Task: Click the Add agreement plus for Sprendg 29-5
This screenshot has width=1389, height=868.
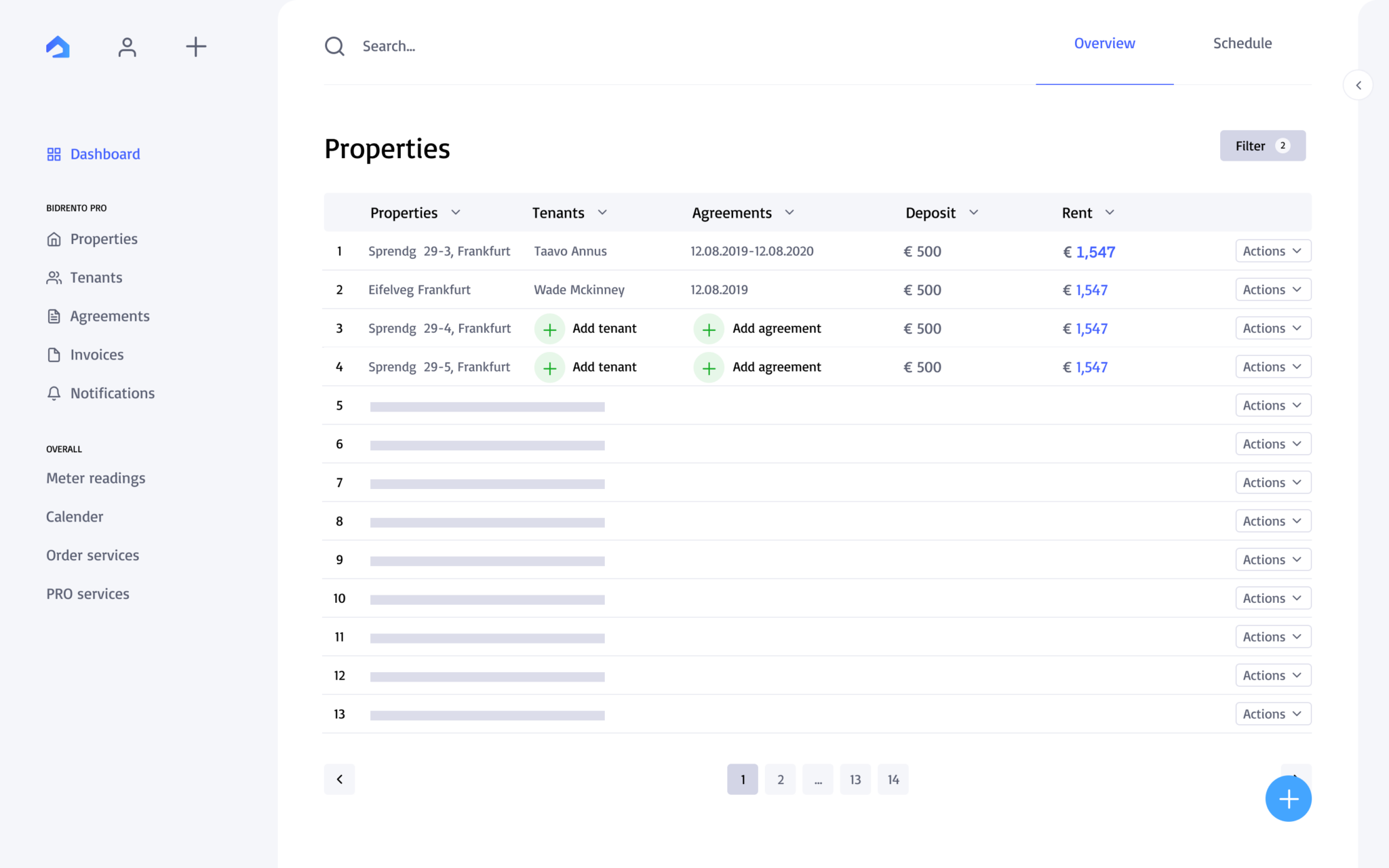Action: tap(709, 368)
